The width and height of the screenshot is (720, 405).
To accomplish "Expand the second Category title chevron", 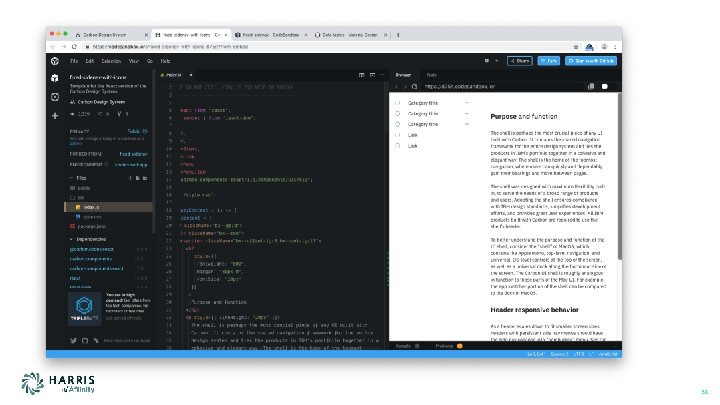I will click(x=467, y=113).
